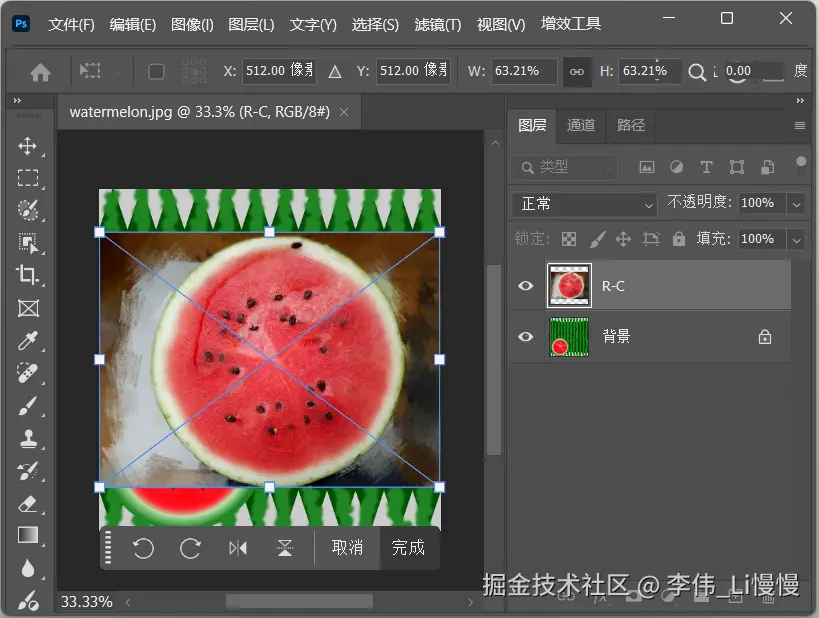
Task: Select the Spot Healing Brush tool
Action: pos(28,373)
